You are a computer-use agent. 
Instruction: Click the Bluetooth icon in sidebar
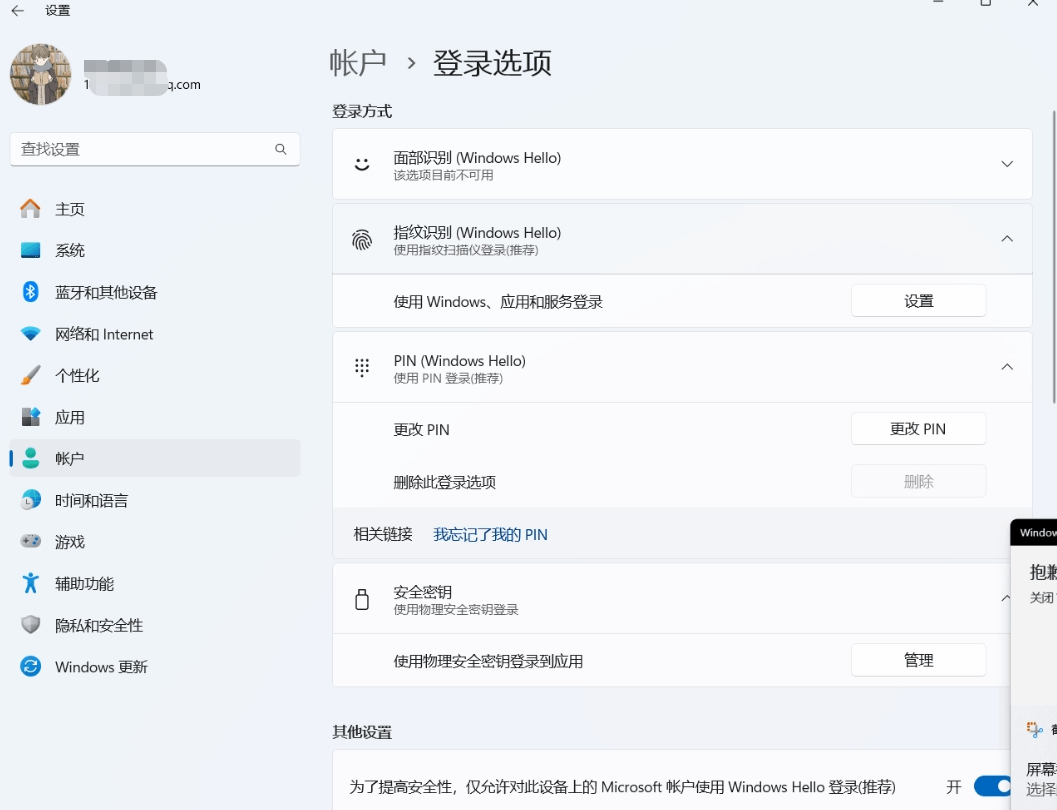[x=30, y=292]
